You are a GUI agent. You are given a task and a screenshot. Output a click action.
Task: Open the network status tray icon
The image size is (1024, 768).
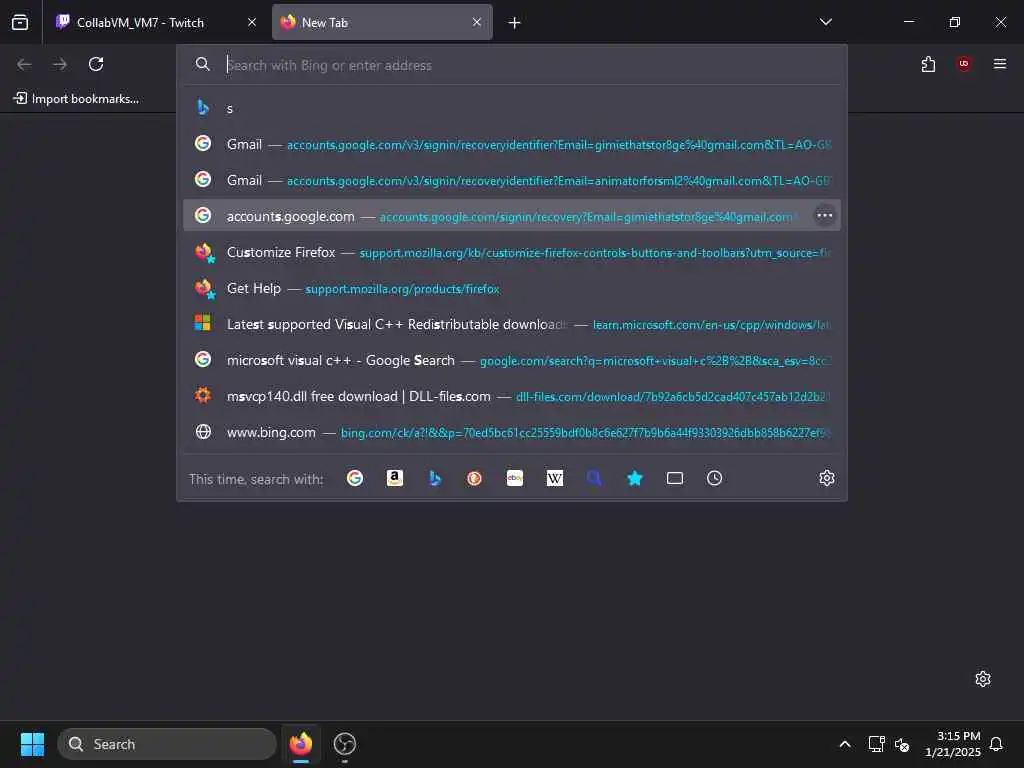(x=876, y=744)
